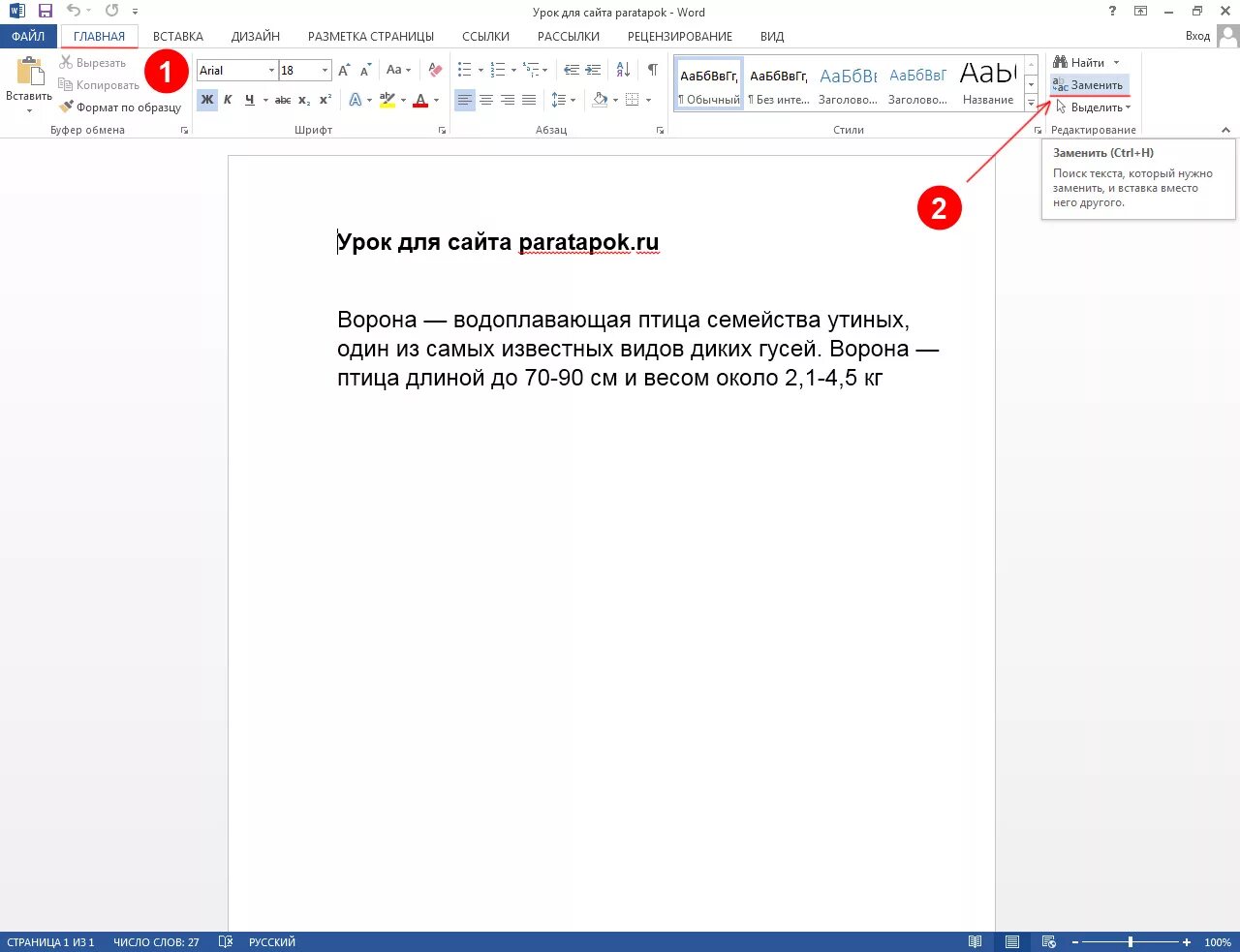Click Заменить (Replace) button
The image size is (1240, 952).
[x=1089, y=85]
